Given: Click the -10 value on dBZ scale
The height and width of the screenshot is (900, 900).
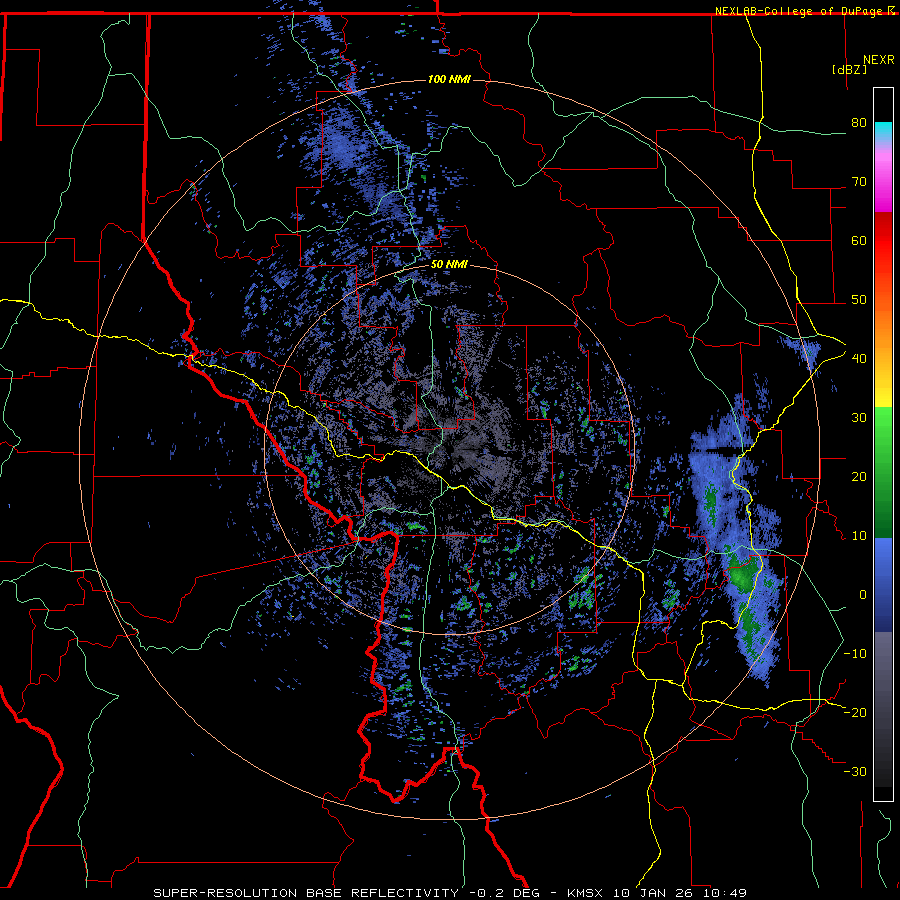Looking at the screenshot, I should pos(855,654).
